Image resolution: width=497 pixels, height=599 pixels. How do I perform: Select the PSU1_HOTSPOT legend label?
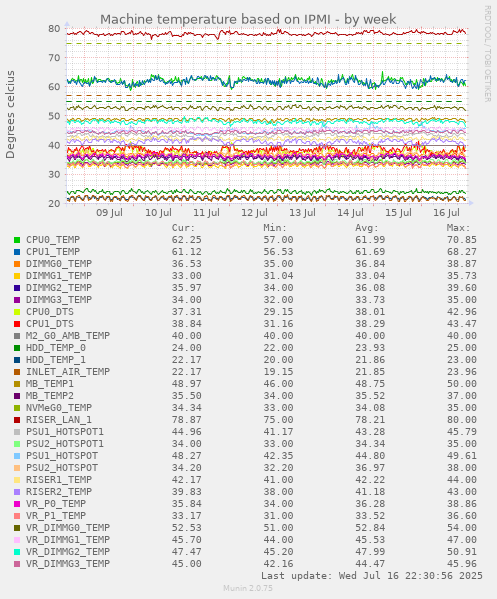pos(62,456)
